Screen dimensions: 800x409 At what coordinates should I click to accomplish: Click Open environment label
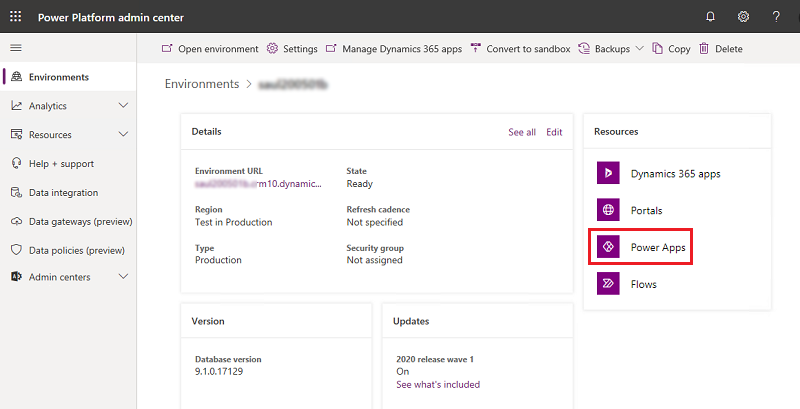click(218, 49)
